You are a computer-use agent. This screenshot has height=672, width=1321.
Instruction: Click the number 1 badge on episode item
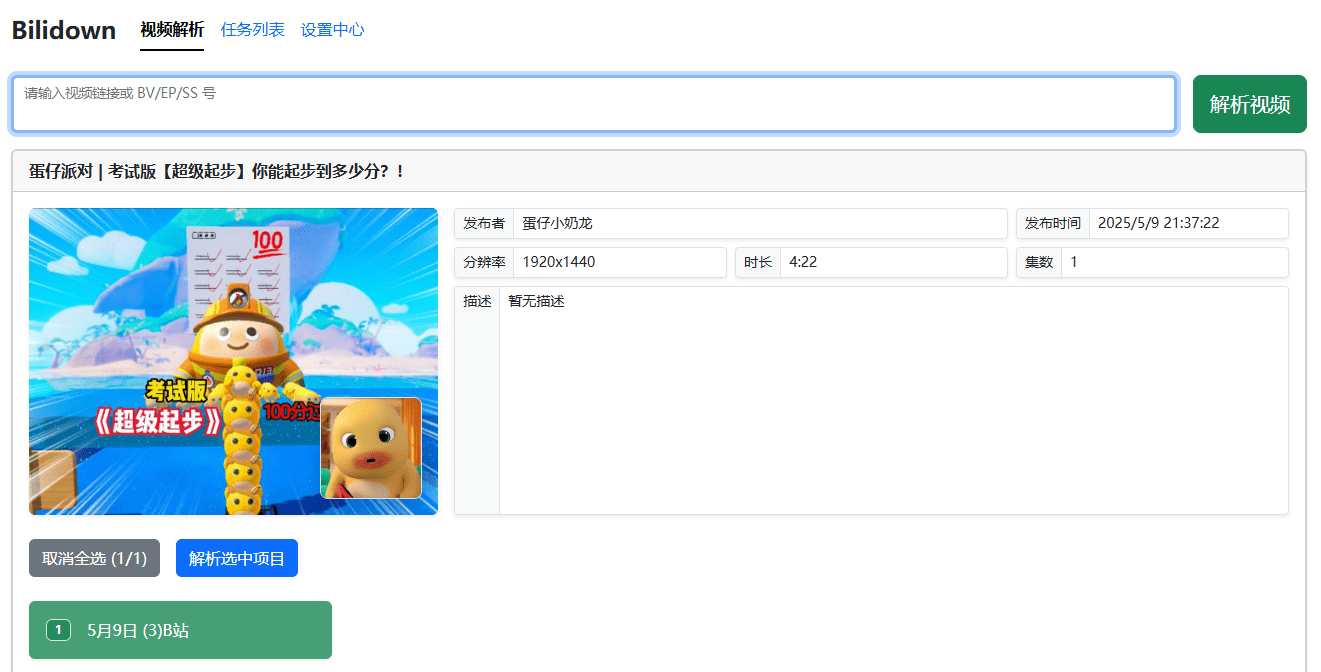click(58, 630)
